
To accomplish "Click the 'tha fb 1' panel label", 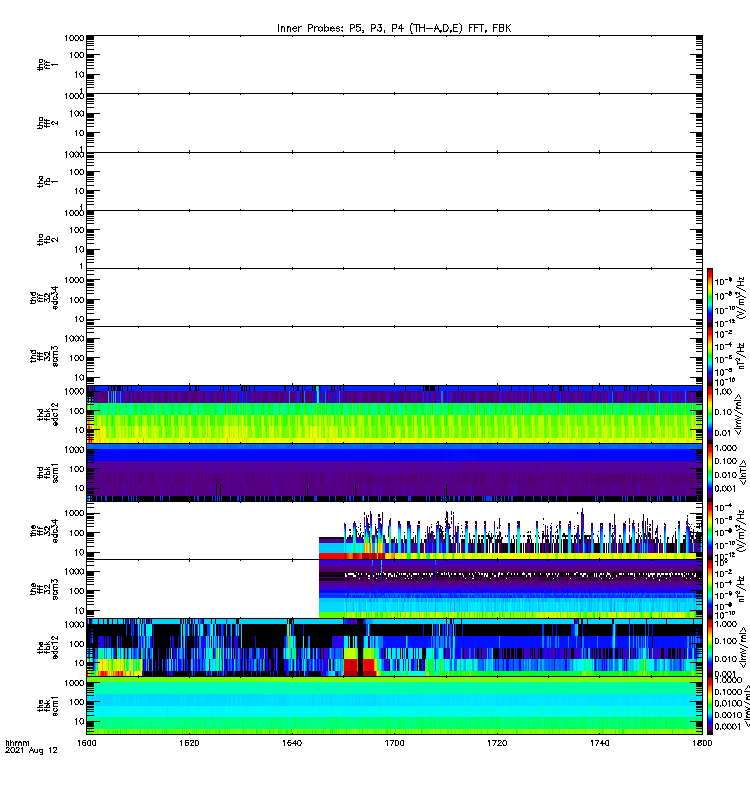I will (x=47, y=181).
